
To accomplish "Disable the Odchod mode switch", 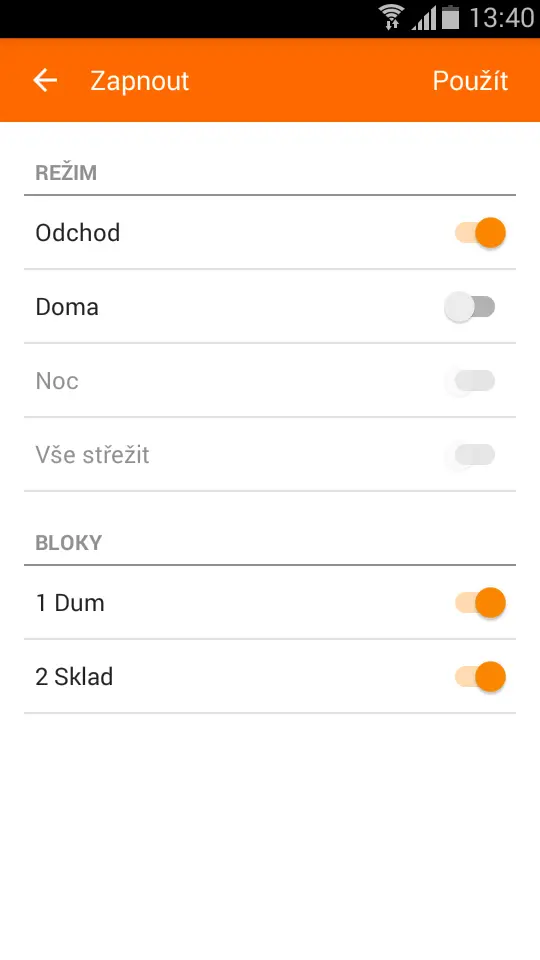I will pos(480,233).
